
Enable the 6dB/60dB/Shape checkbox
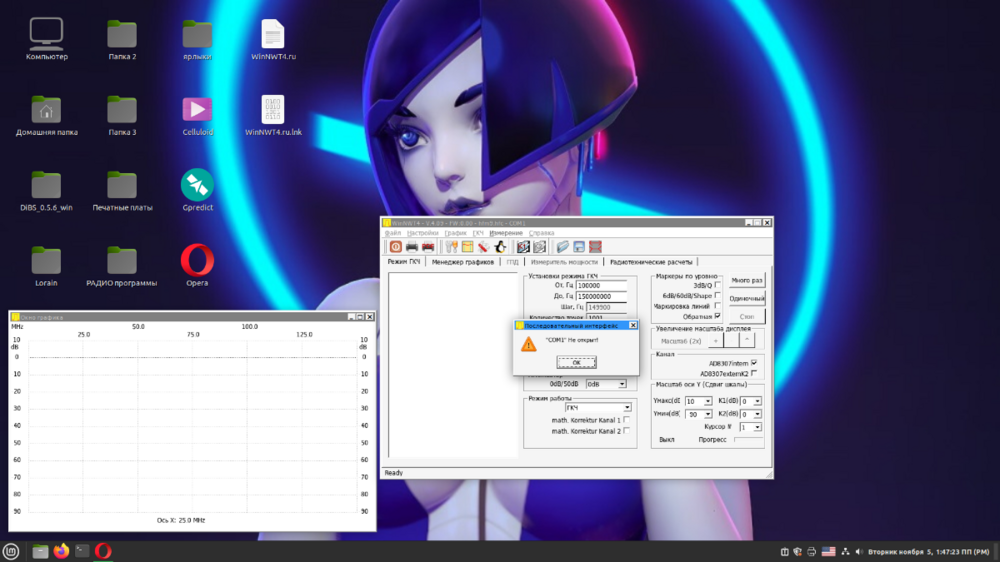click(x=717, y=295)
